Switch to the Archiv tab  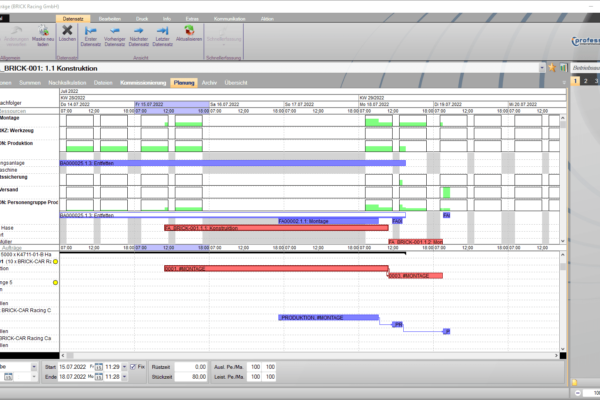(209, 83)
